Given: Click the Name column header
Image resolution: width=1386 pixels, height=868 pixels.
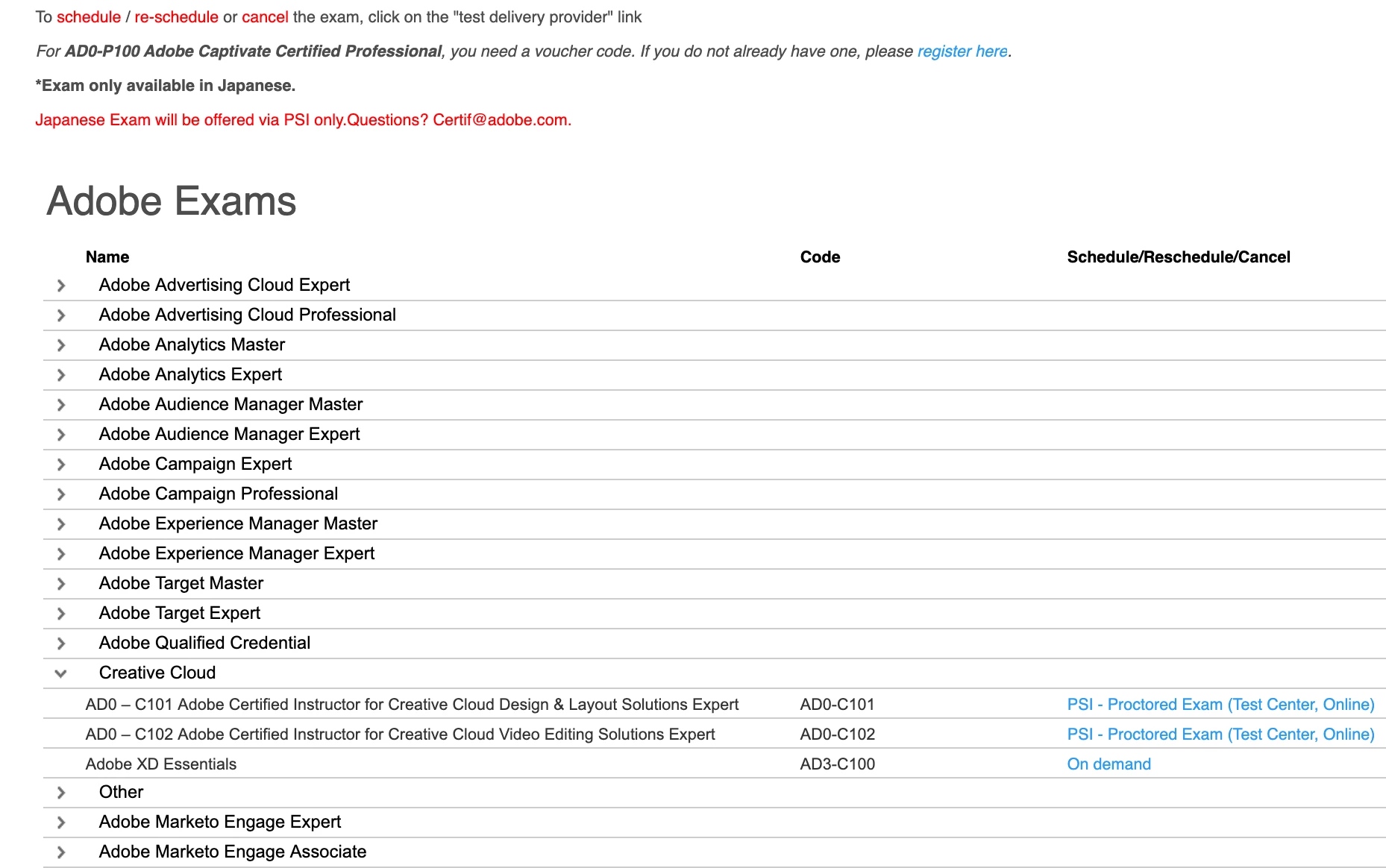Looking at the screenshot, I should click(x=107, y=257).
